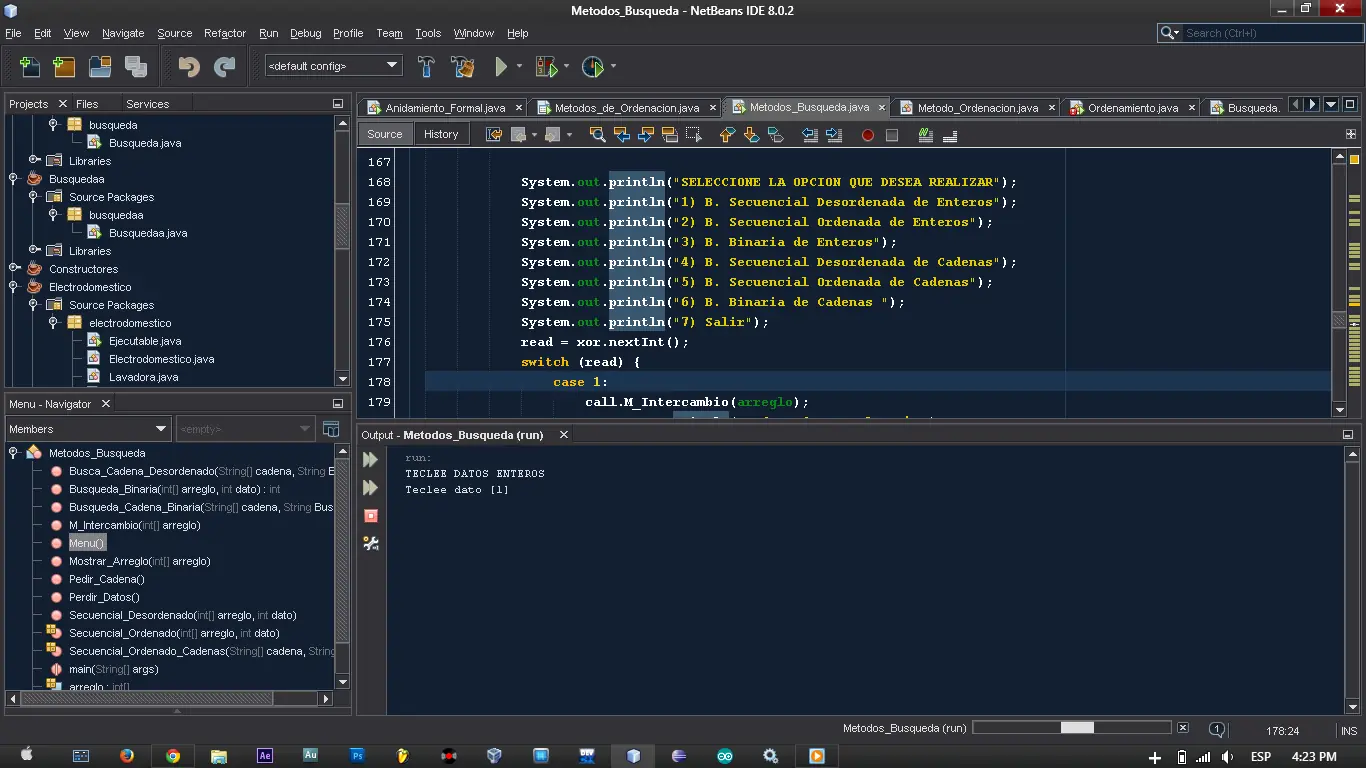This screenshot has height=768, width=1366.
Task: Collapse the Busquedaa project node
Action: pyautogui.click(x=14, y=179)
